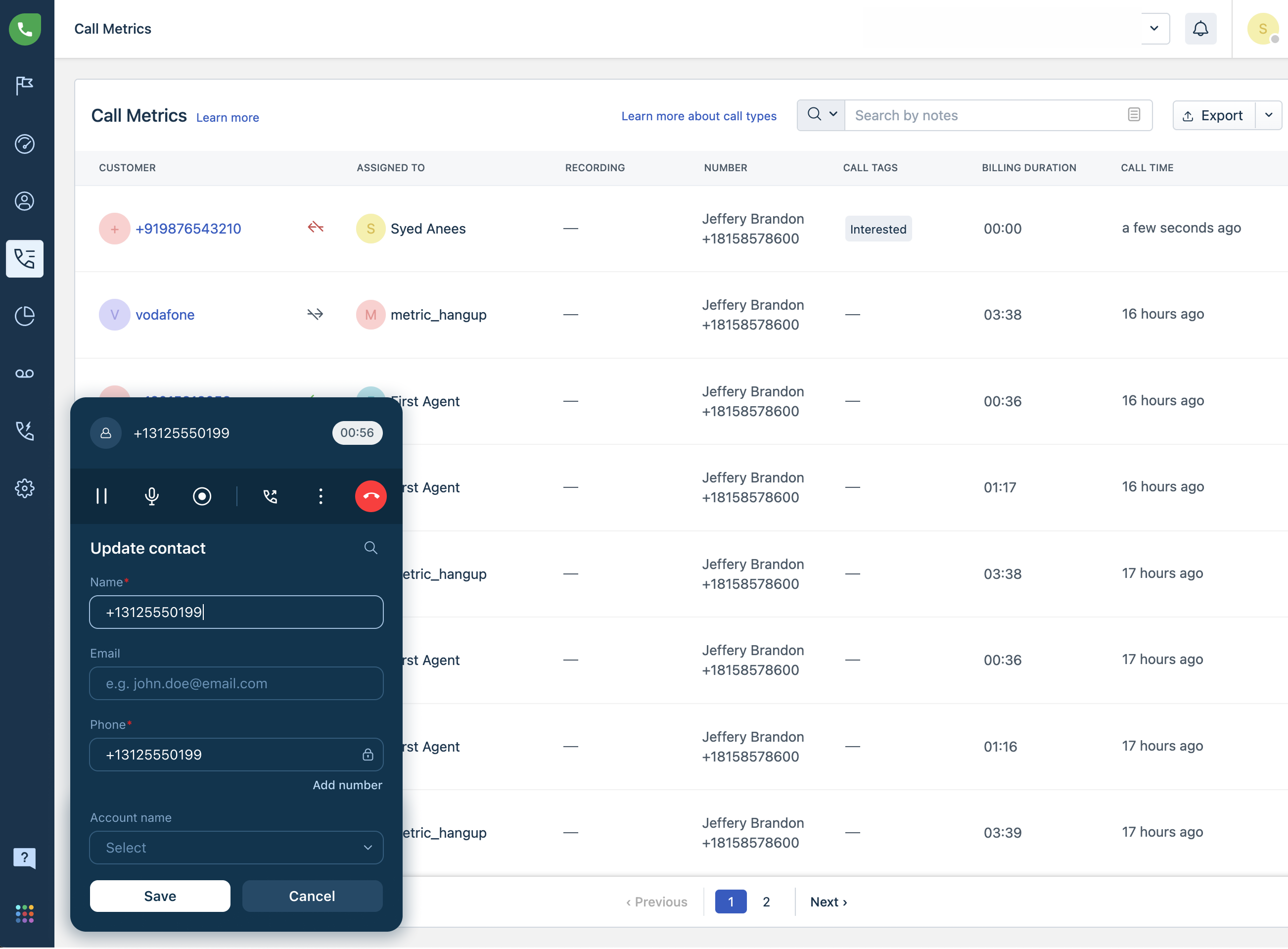Click the lock icon in the Phone field
Image resolution: width=1288 pixels, height=949 pixels.
[368, 754]
